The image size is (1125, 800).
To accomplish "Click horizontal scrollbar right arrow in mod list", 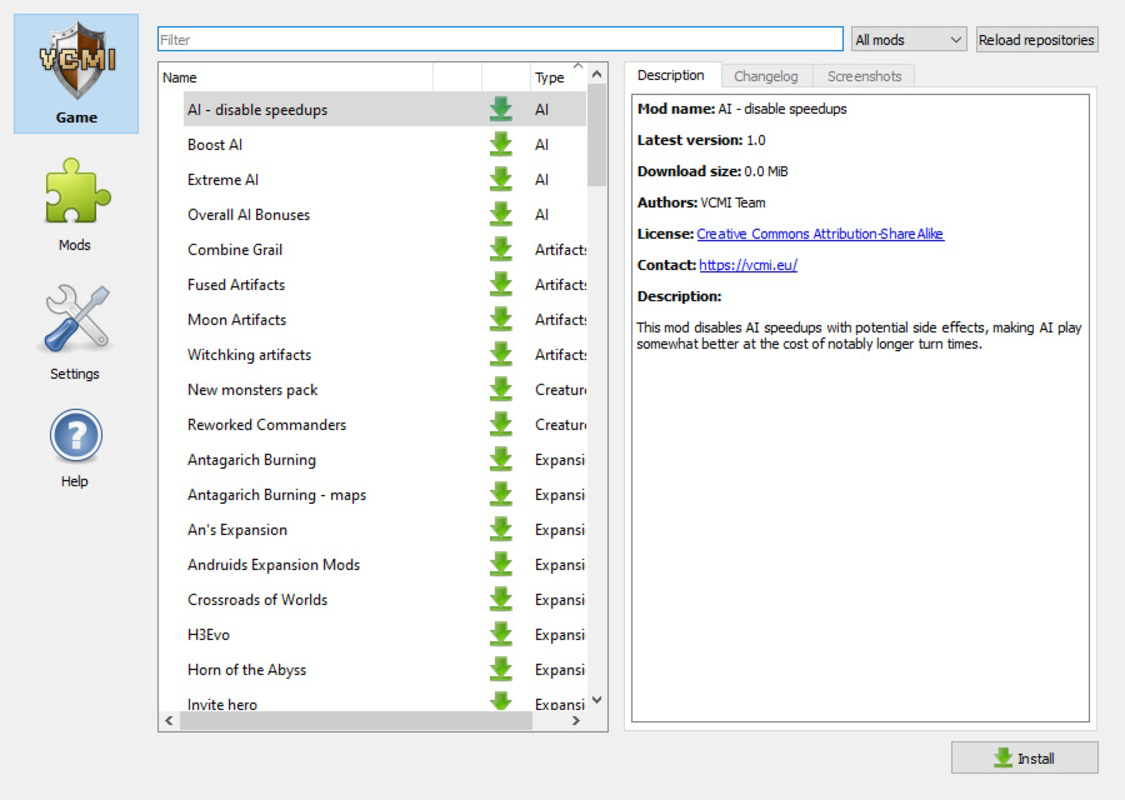I will 576,720.
